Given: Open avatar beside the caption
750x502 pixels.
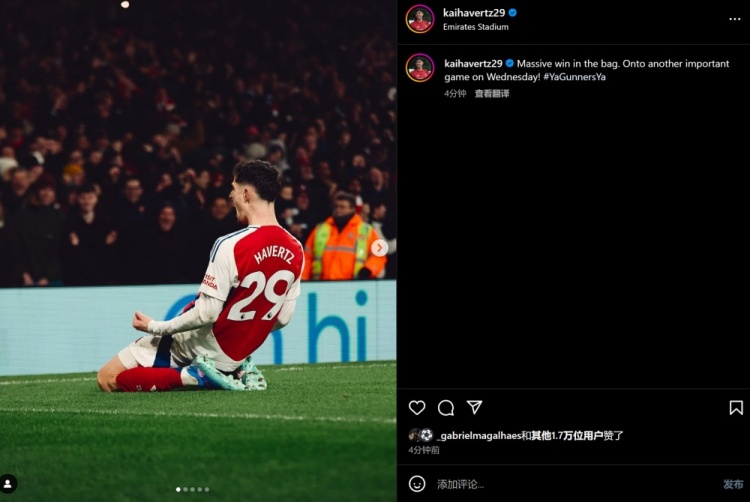Looking at the screenshot, I should 420,68.
